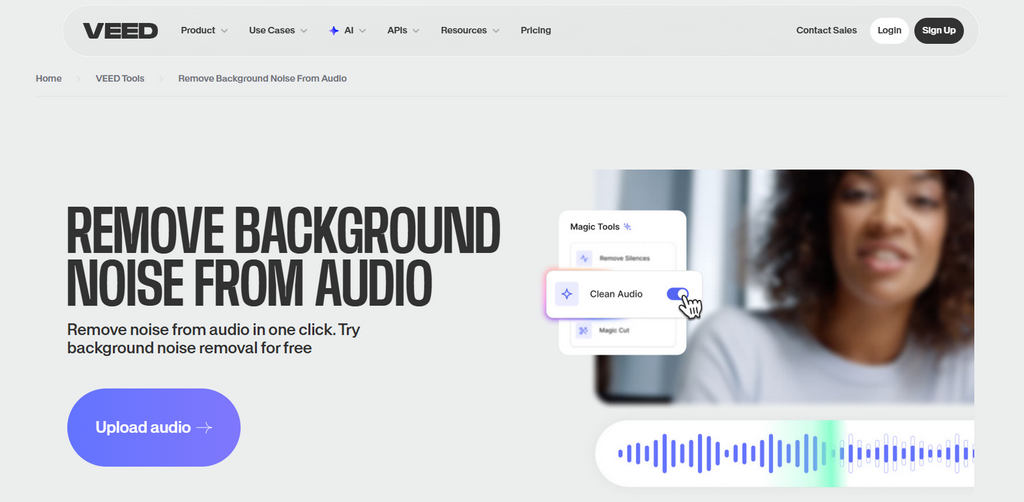The image size is (1024, 502).
Task: Expand the Resources chevron arrow
Action: tap(496, 31)
